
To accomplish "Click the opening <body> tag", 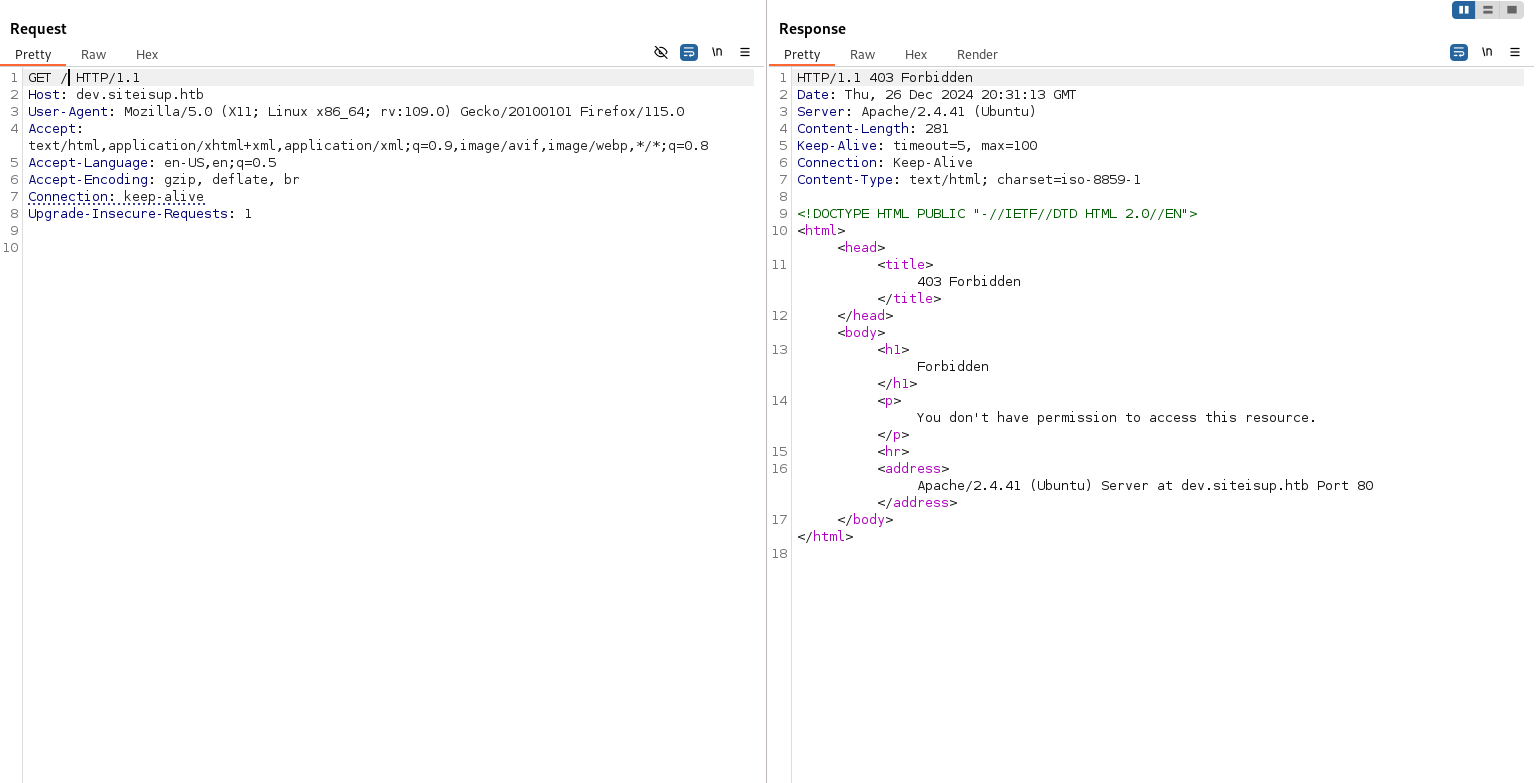I will 861,332.
